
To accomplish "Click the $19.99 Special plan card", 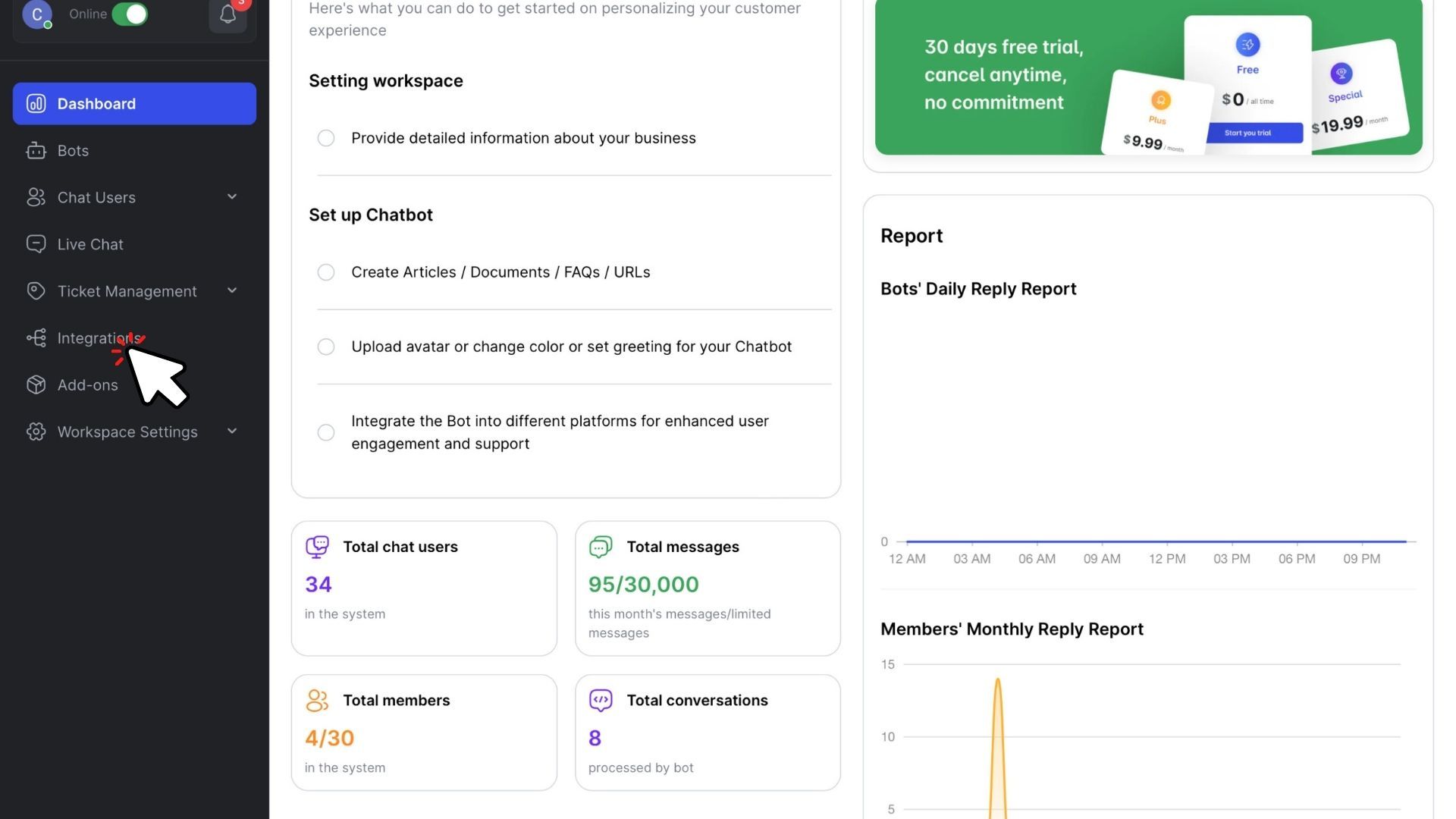I will [1359, 97].
